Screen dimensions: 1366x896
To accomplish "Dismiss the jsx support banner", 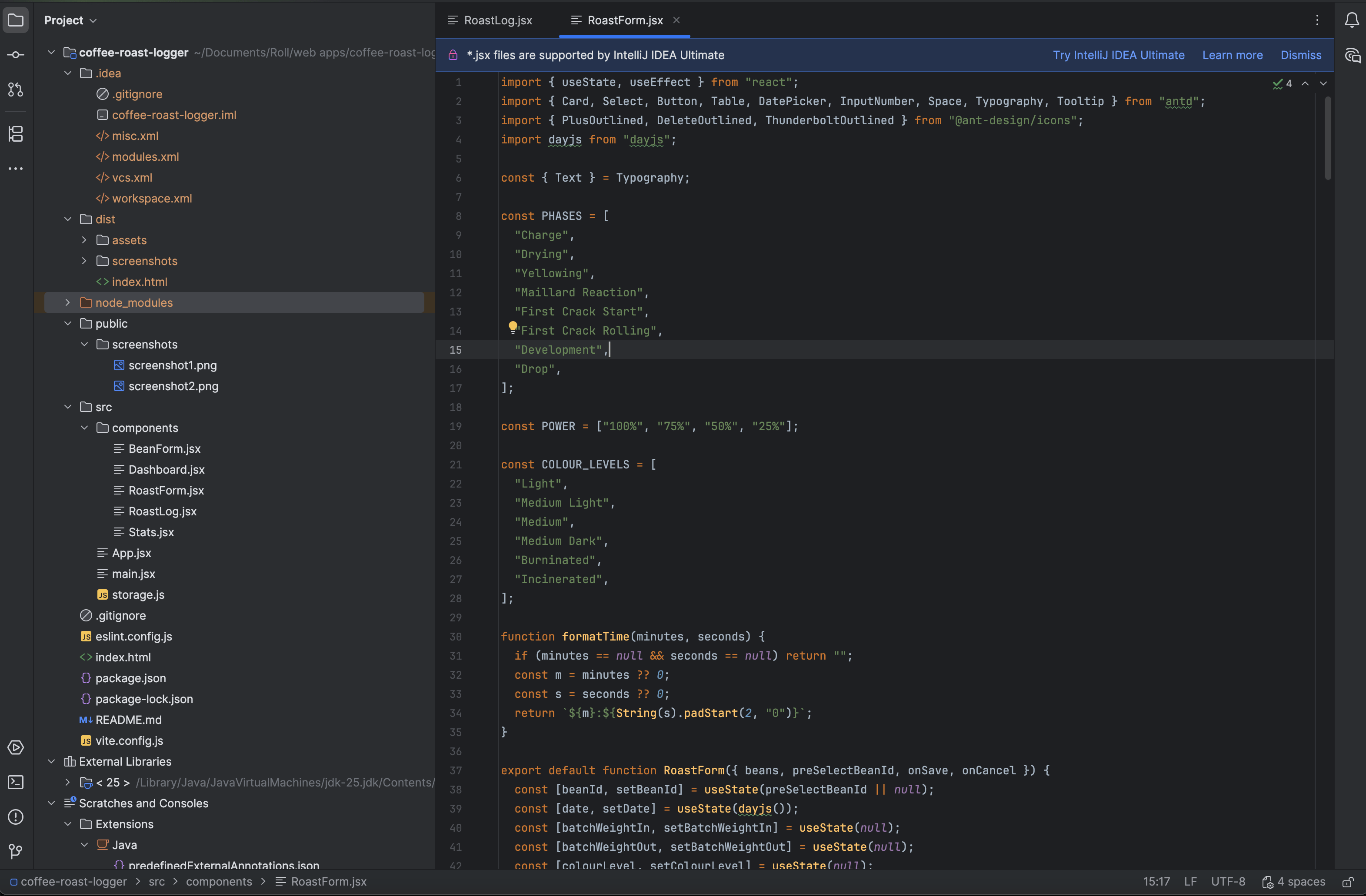I will pyautogui.click(x=1301, y=55).
